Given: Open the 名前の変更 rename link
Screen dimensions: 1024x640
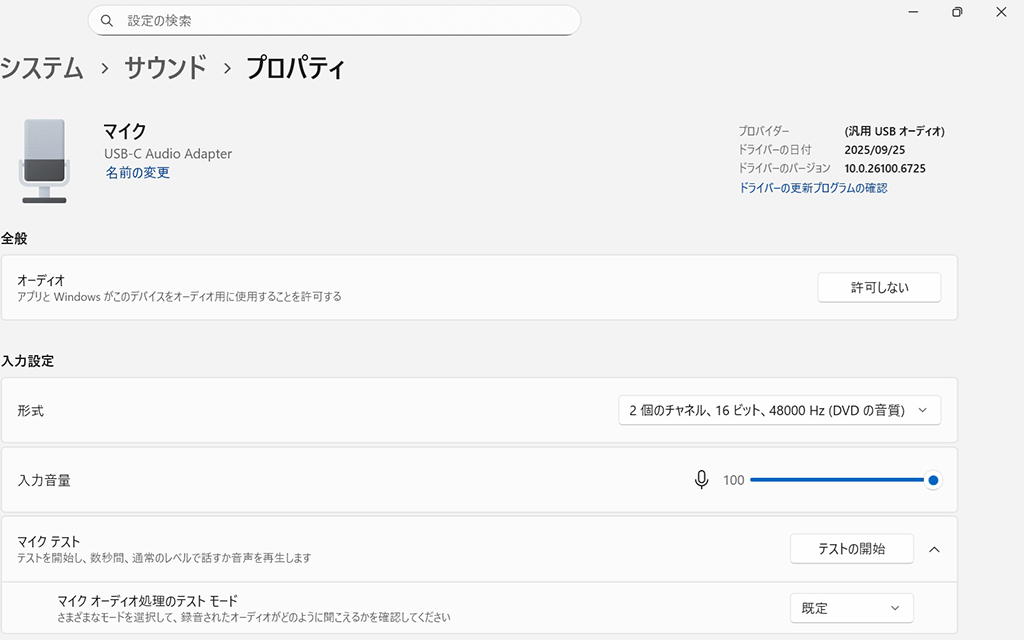Looking at the screenshot, I should (x=138, y=173).
